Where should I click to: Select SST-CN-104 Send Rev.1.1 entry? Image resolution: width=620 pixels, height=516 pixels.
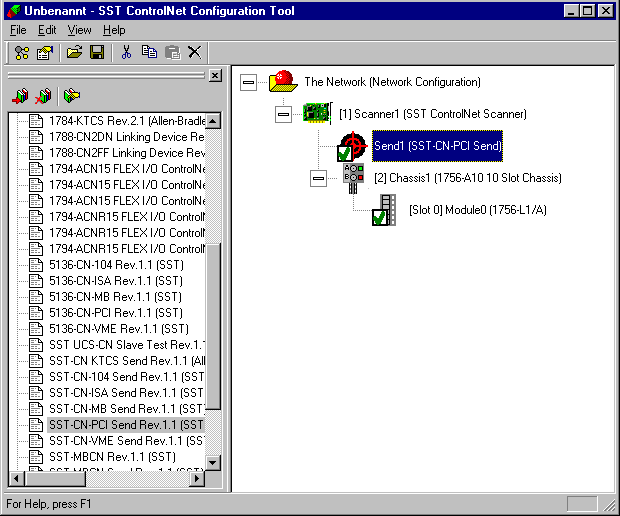[127, 377]
